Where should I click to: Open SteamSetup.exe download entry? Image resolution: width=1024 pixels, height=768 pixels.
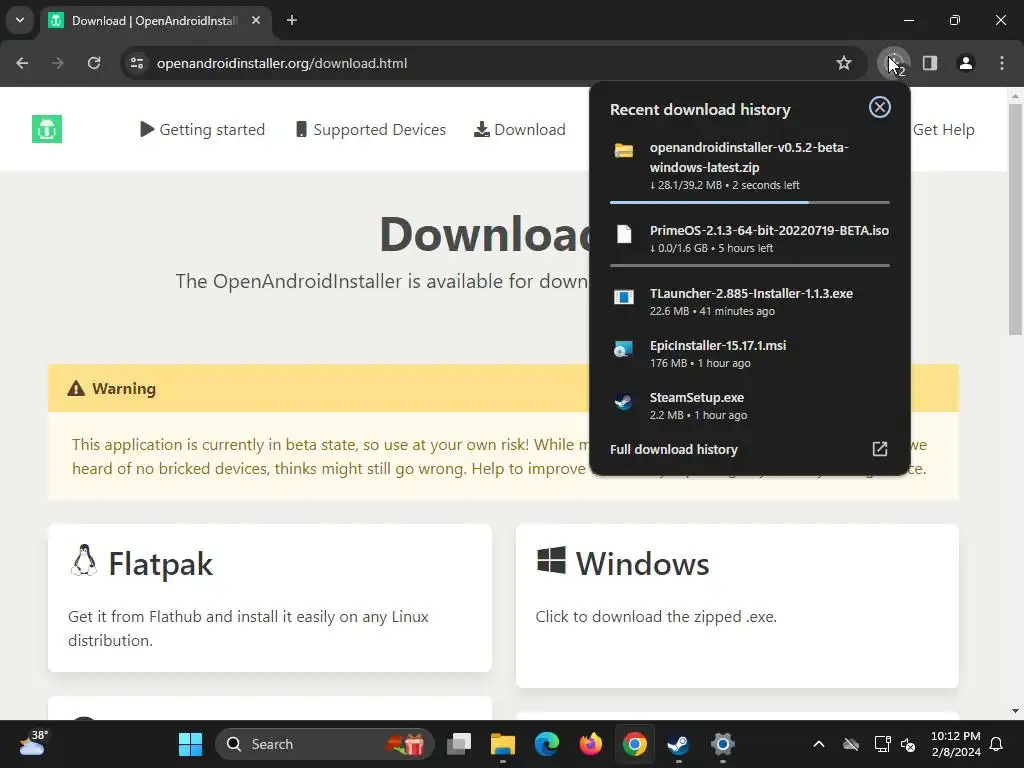pyautogui.click(x=750, y=406)
